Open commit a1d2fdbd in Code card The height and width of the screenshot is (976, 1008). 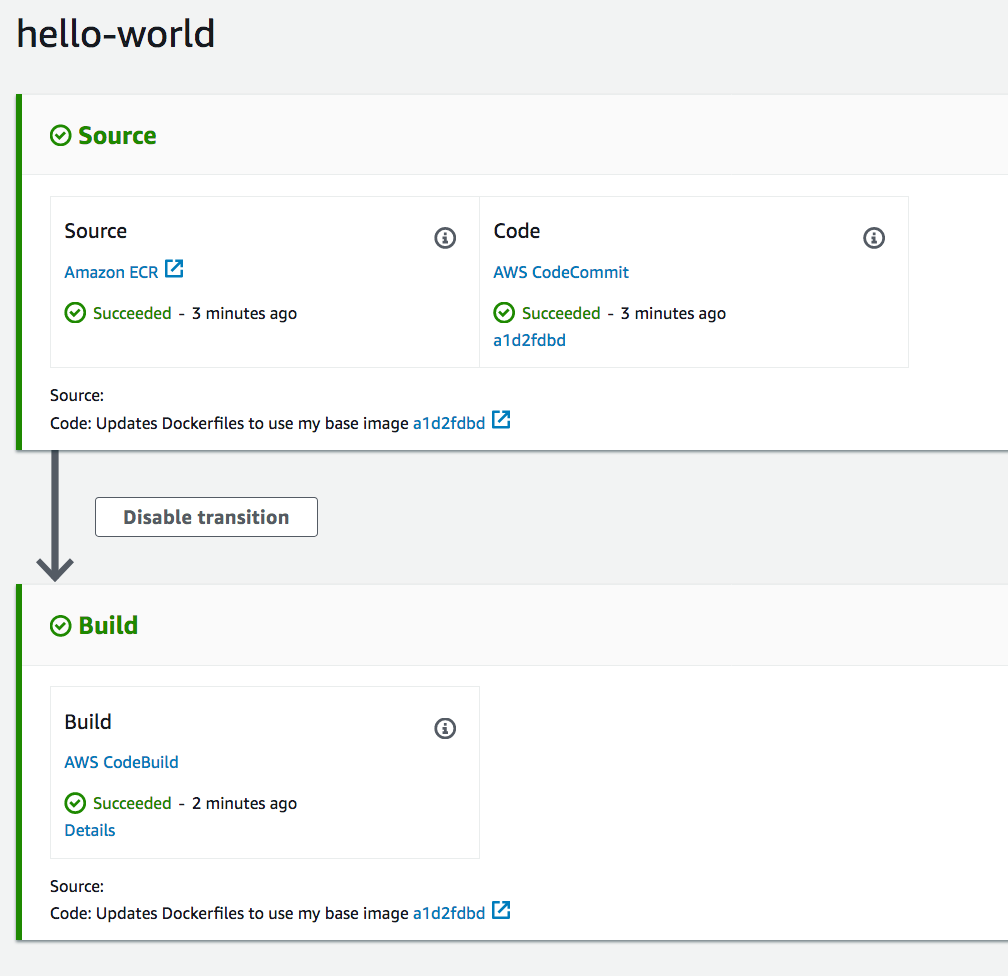point(529,340)
